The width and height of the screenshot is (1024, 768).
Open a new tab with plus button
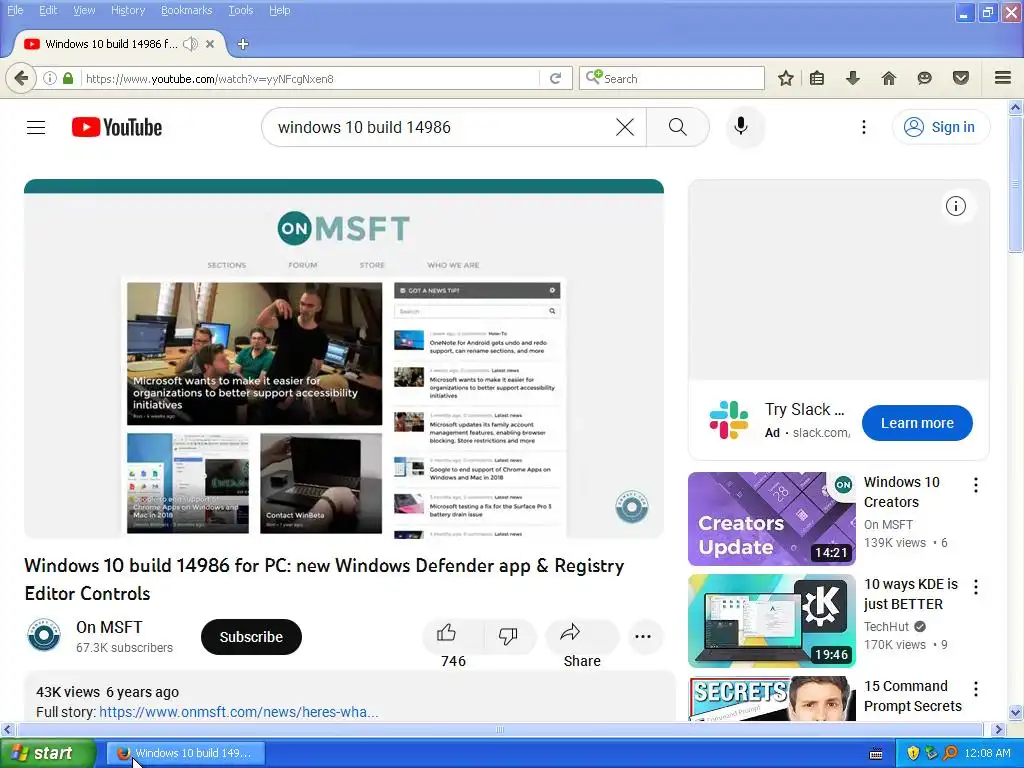tap(243, 44)
